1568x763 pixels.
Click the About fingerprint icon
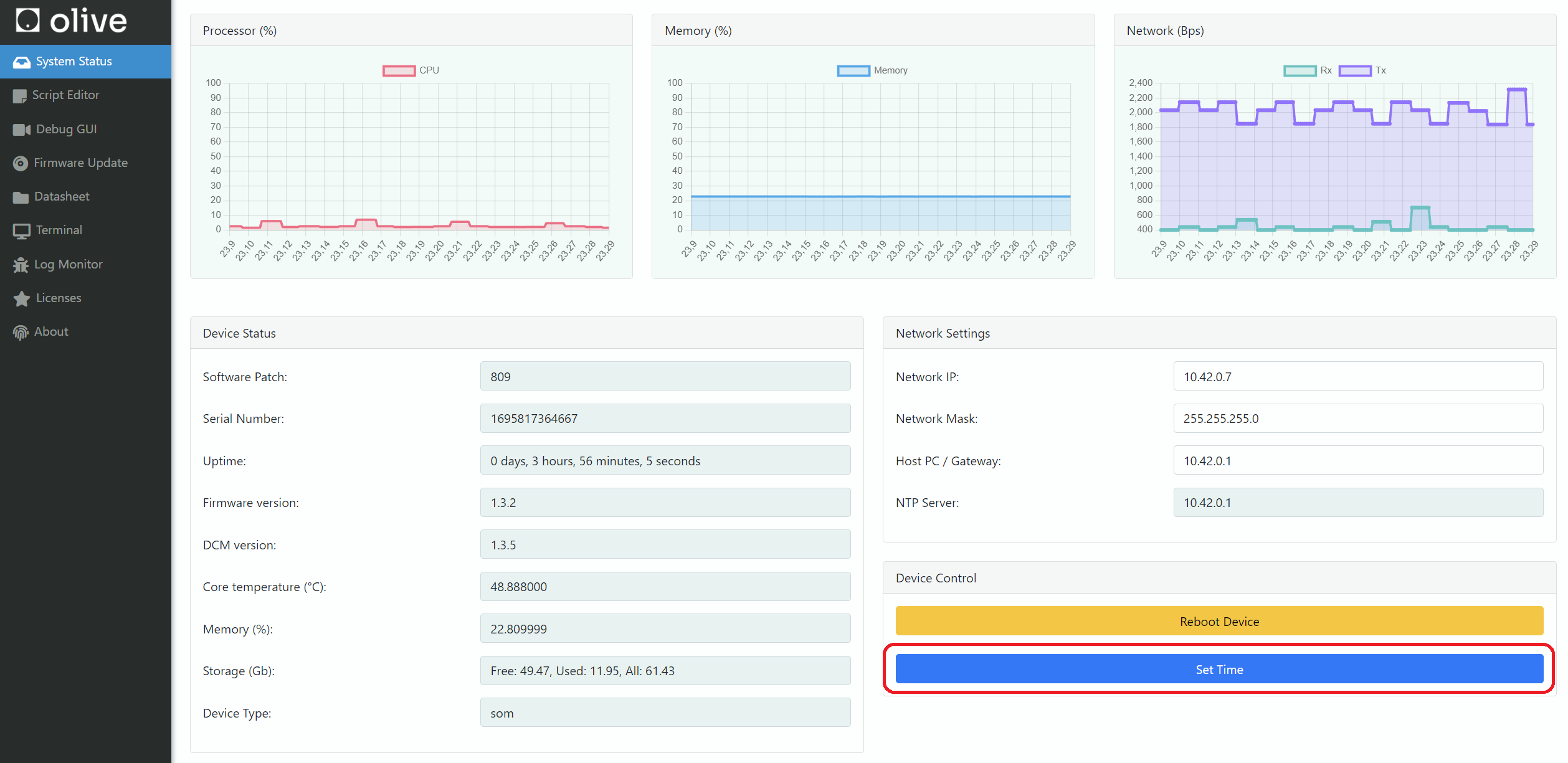coord(21,333)
